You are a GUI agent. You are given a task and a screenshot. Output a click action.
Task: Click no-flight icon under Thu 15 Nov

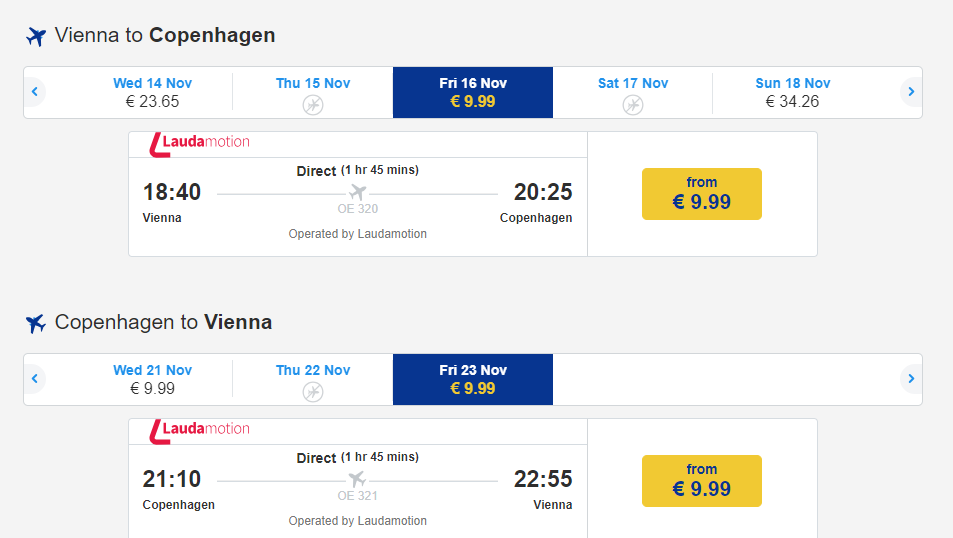313,104
